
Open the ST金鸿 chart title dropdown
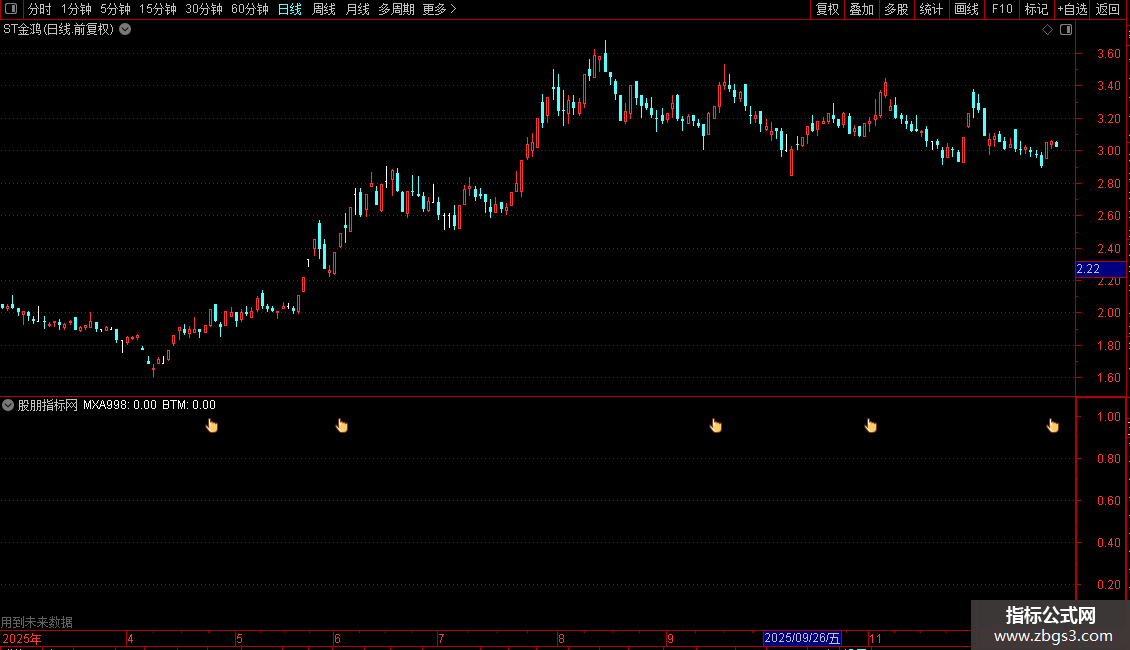[125, 30]
